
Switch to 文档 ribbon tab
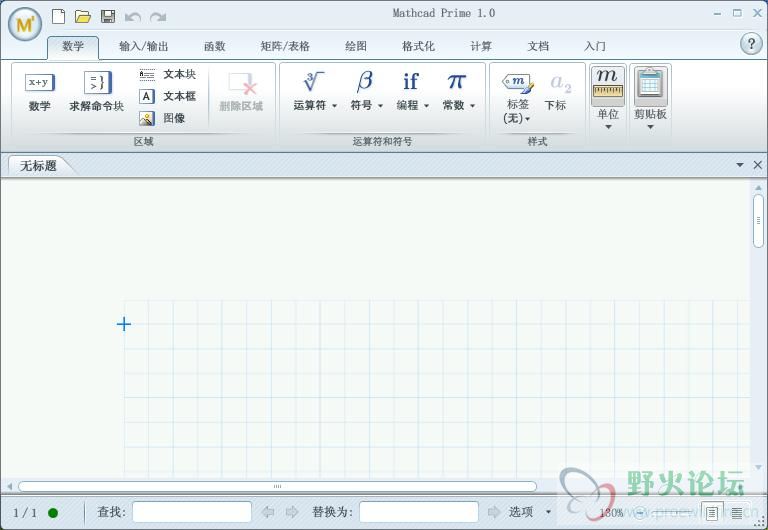coord(538,47)
